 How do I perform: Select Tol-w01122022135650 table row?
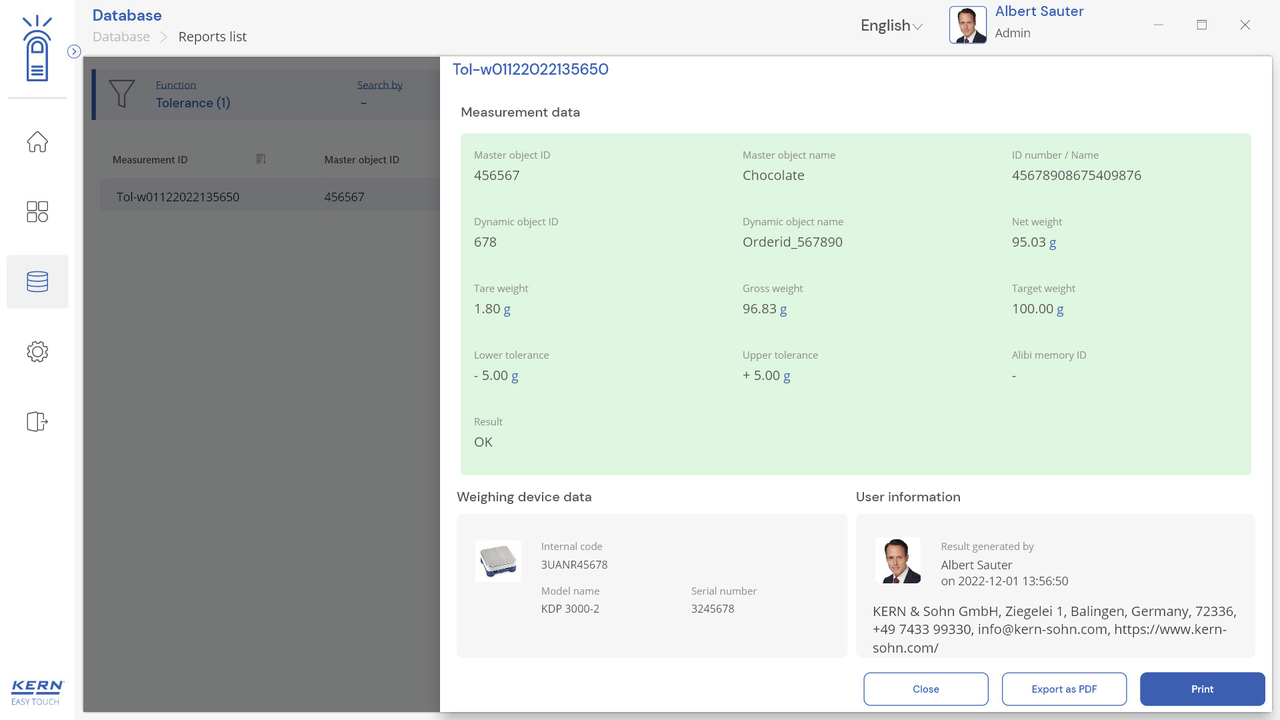click(178, 197)
